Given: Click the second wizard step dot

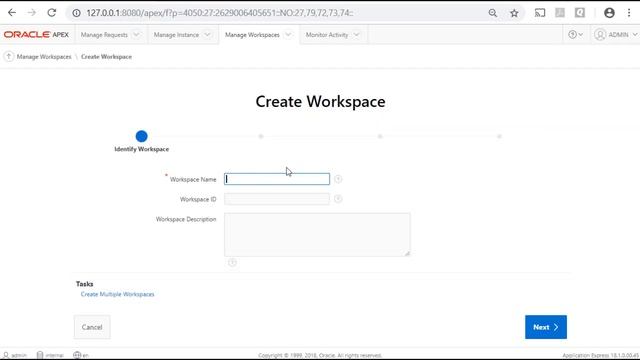Looking at the screenshot, I should [261, 136].
